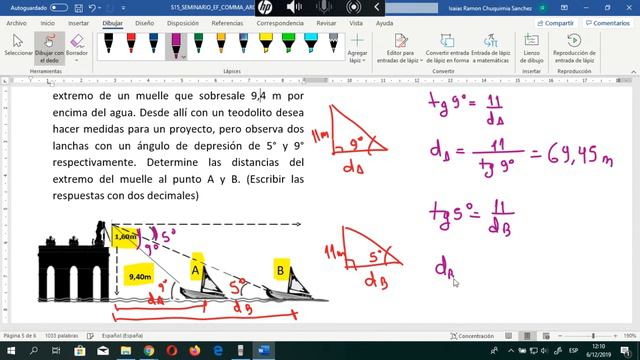This screenshot has height=360, width=640.
Task: Switch to the Inicio tab
Action: point(47,23)
